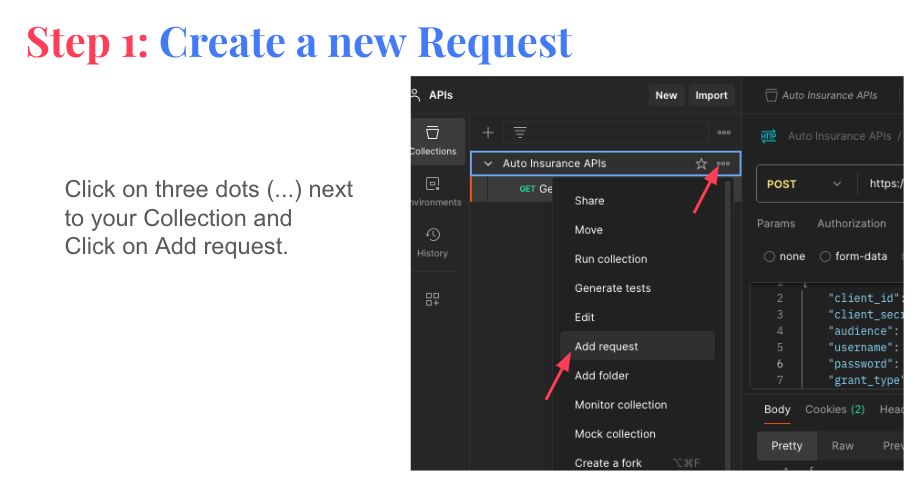This screenshot has width=915, height=500.
Task: Click the New button
Action: click(x=666, y=95)
